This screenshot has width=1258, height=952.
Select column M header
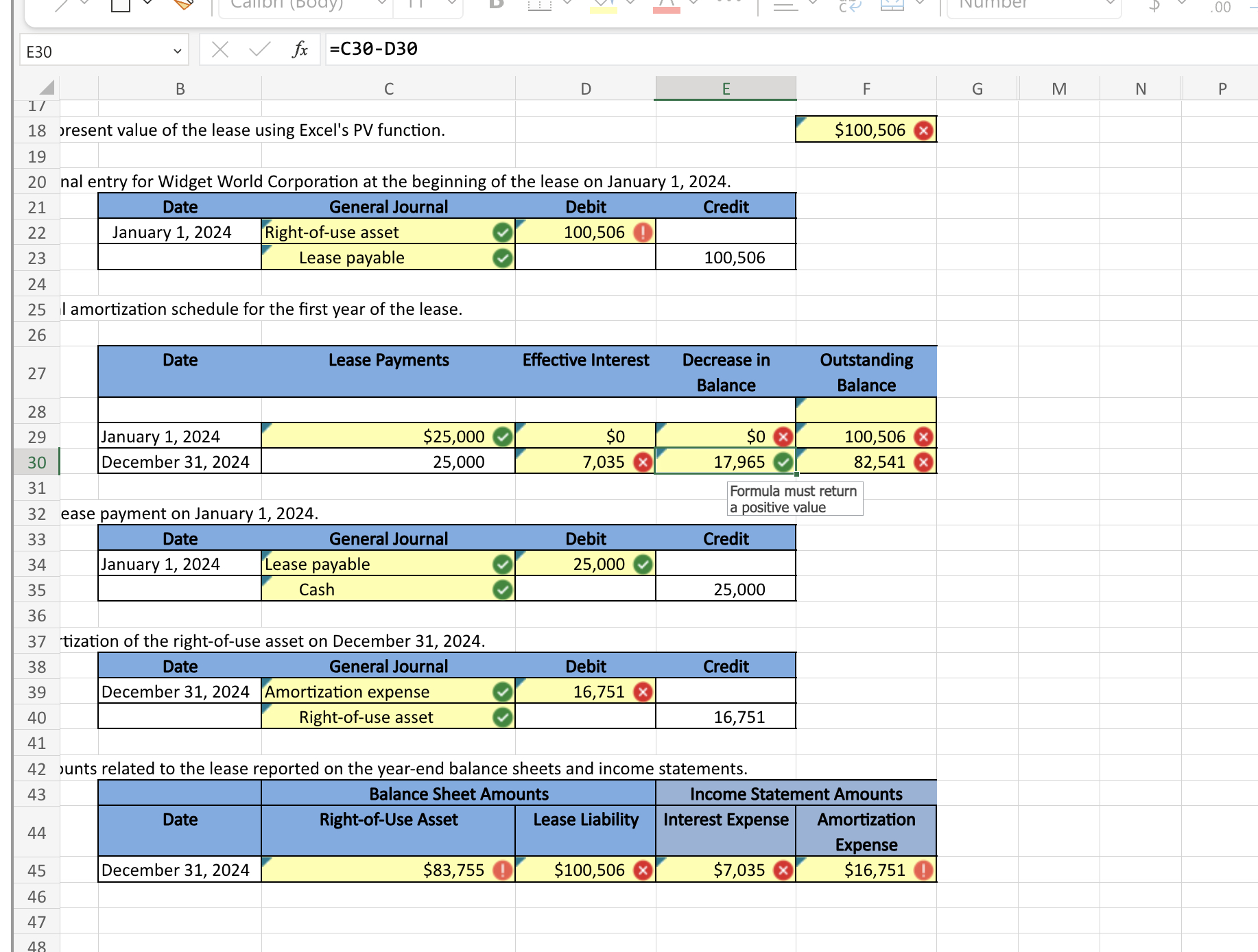coord(1059,88)
